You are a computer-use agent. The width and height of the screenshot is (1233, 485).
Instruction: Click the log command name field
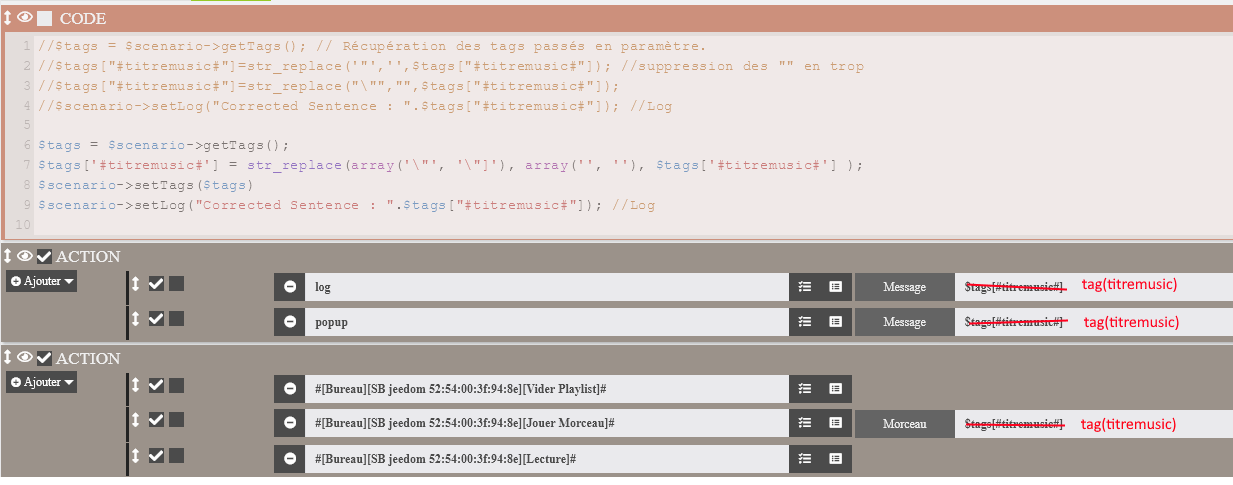(545, 287)
